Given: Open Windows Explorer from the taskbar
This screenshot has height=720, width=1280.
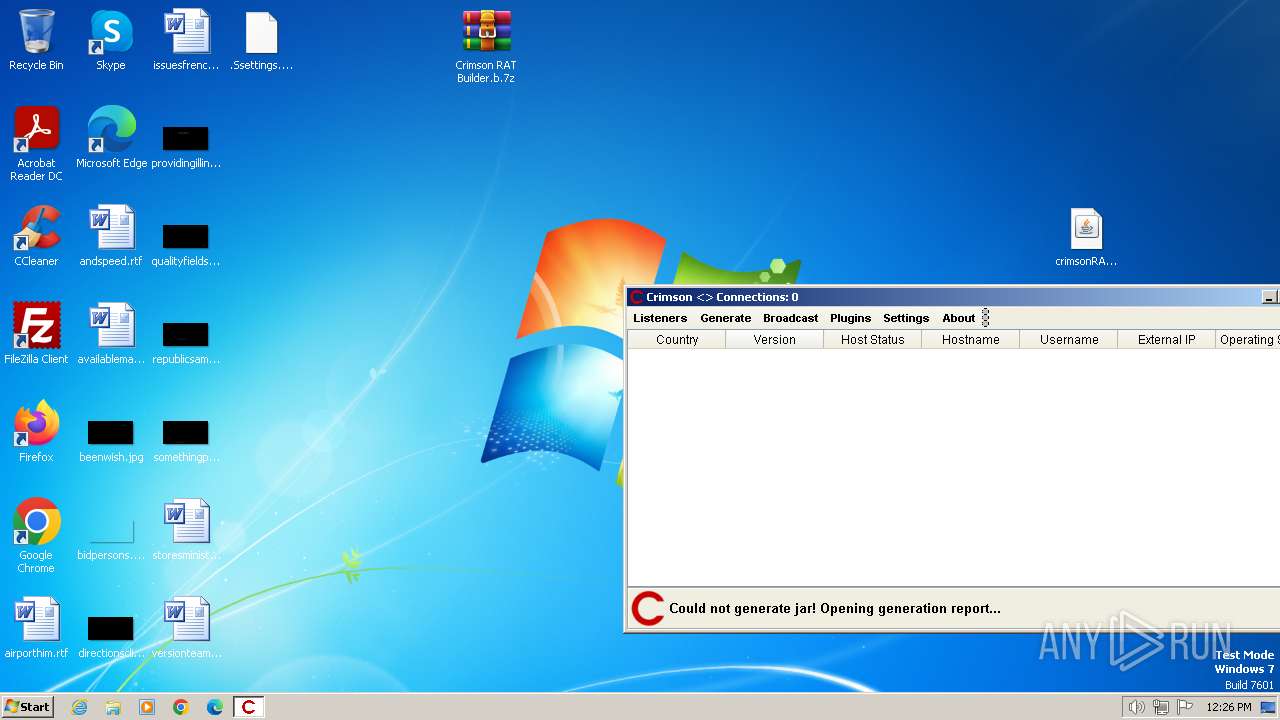Looking at the screenshot, I should [113, 707].
